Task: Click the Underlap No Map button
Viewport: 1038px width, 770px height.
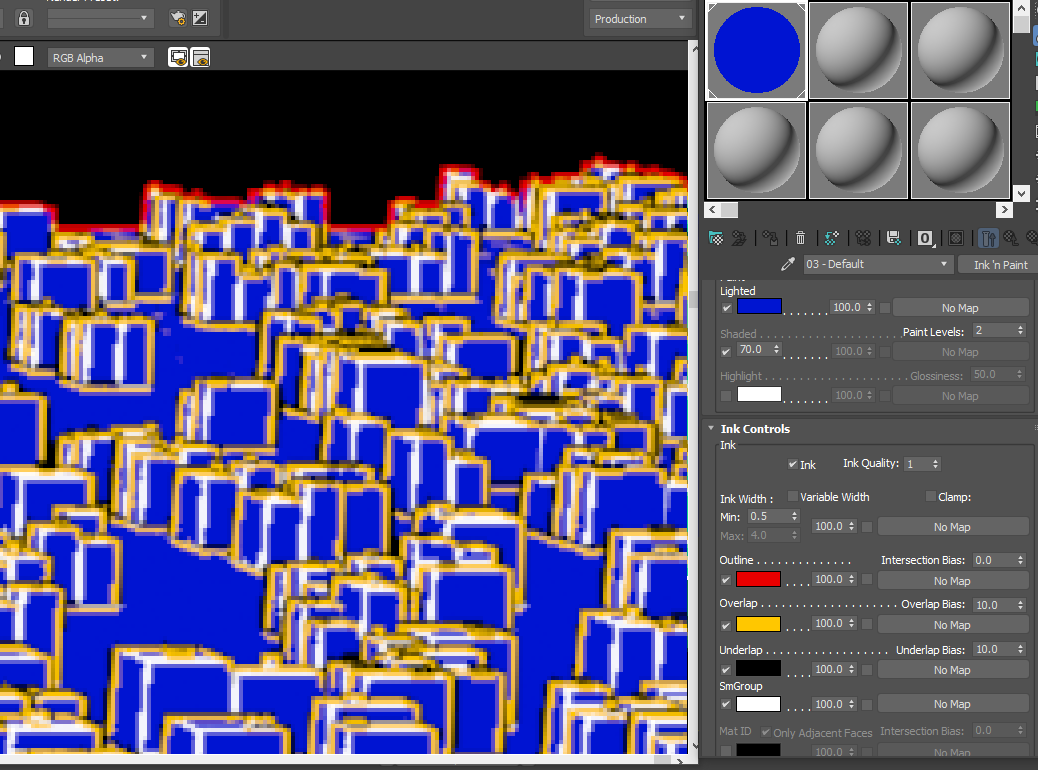Action: point(952,670)
